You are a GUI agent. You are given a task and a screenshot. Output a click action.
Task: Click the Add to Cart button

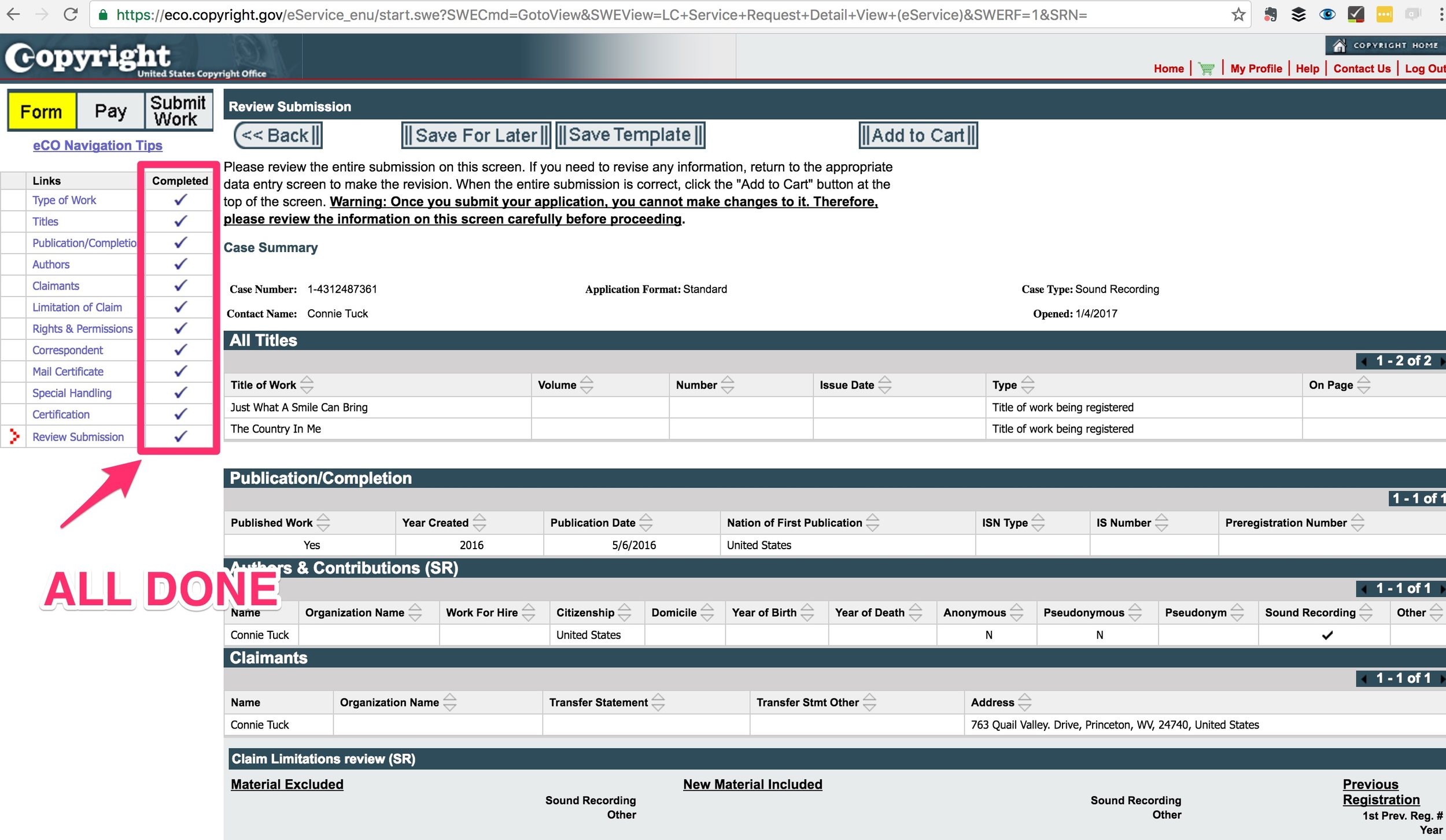[x=918, y=135]
